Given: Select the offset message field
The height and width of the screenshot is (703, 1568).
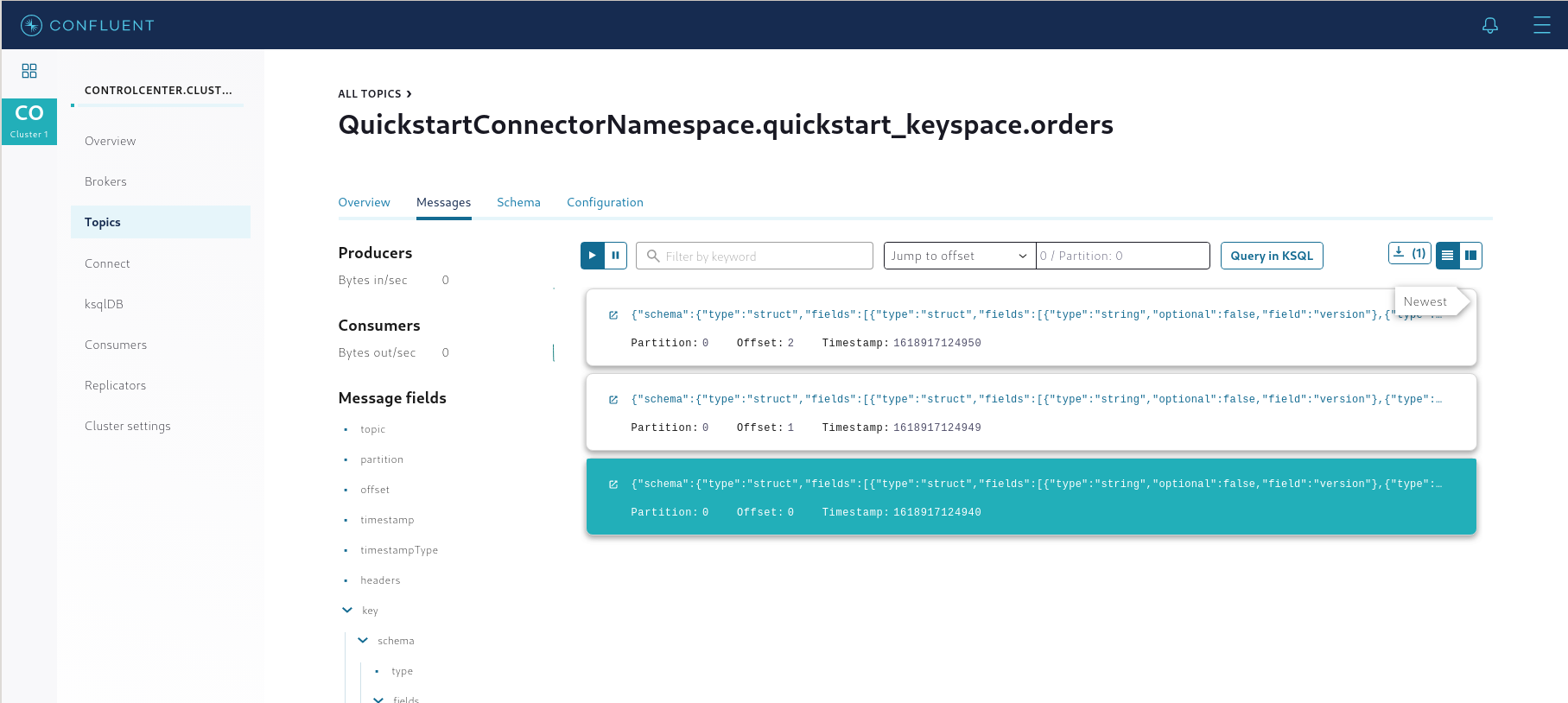Looking at the screenshot, I should tap(375, 490).
